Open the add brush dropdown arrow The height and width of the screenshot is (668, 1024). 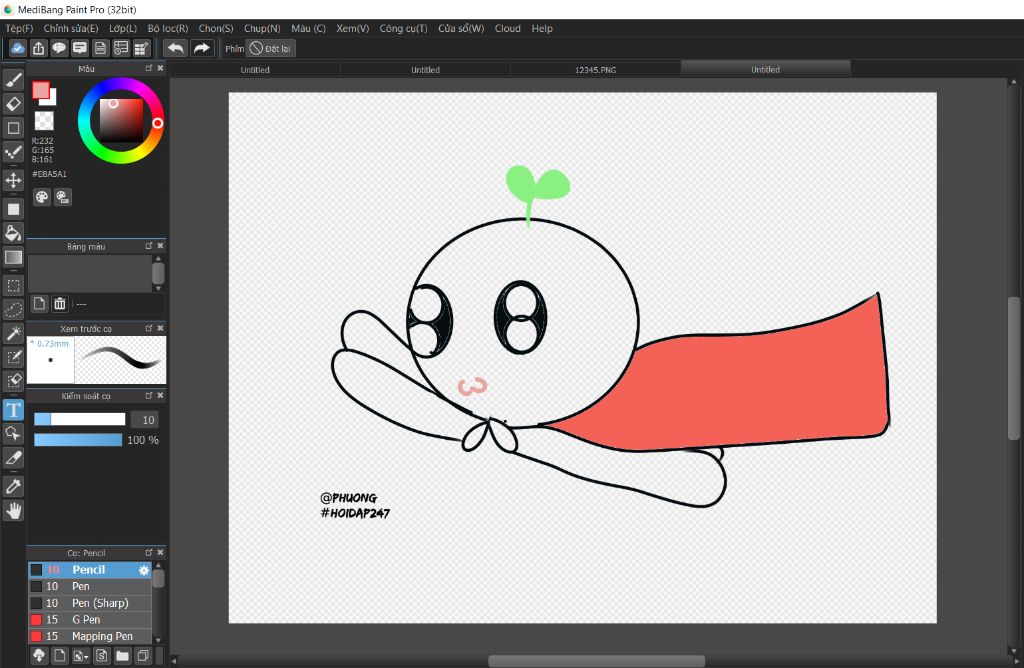pyautogui.click(x=81, y=656)
